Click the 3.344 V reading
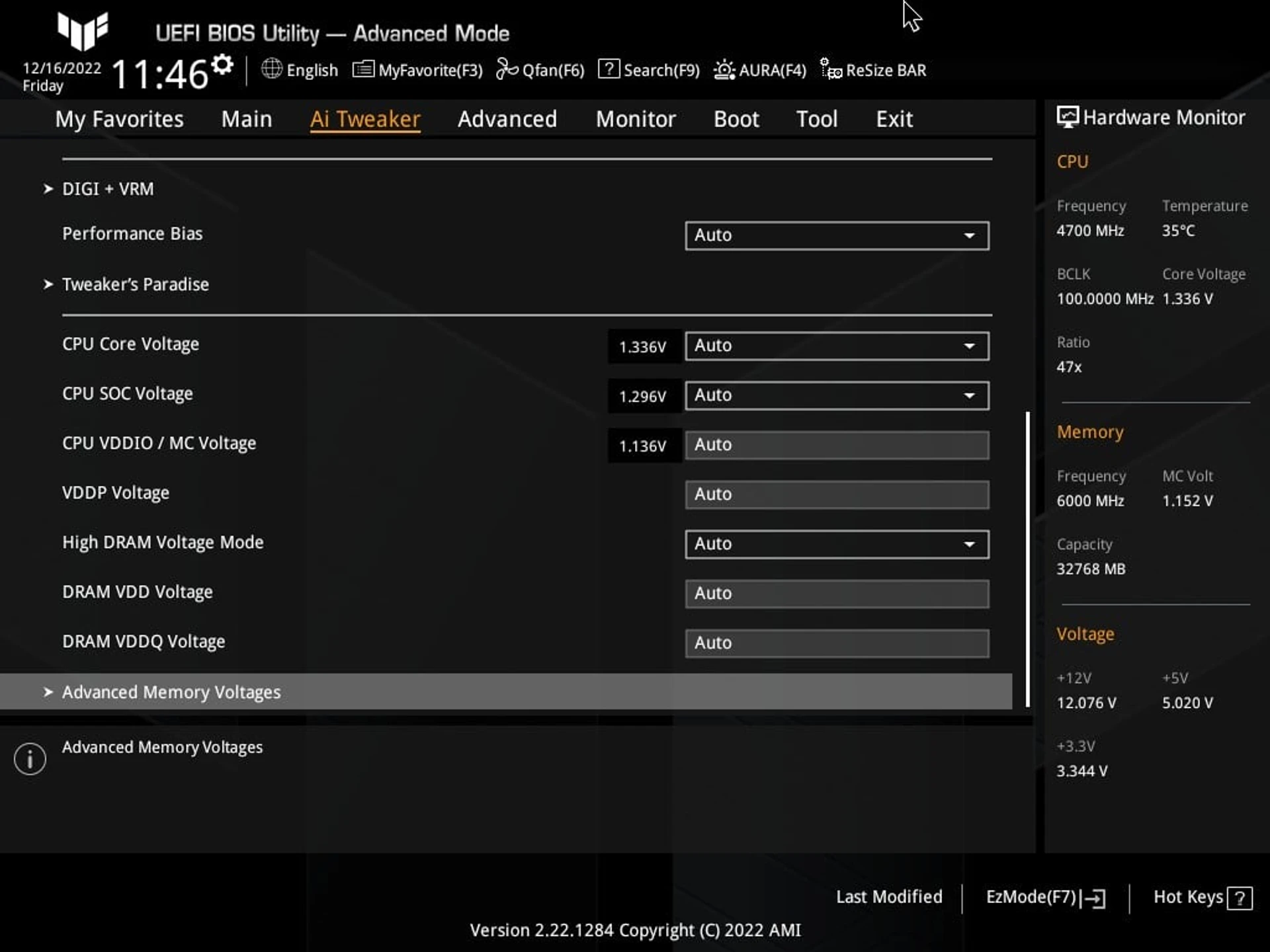This screenshot has width=1270, height=952. pos(1081,772)
